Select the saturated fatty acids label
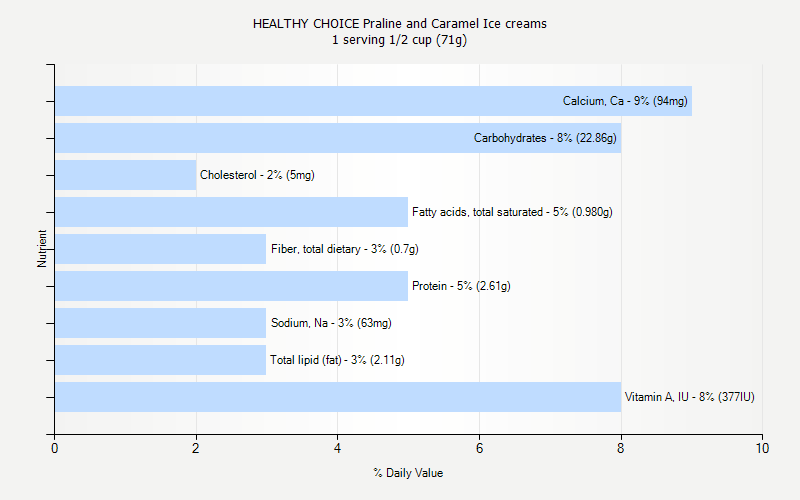This screenshot has height=500, width=800. click(512, 212)
